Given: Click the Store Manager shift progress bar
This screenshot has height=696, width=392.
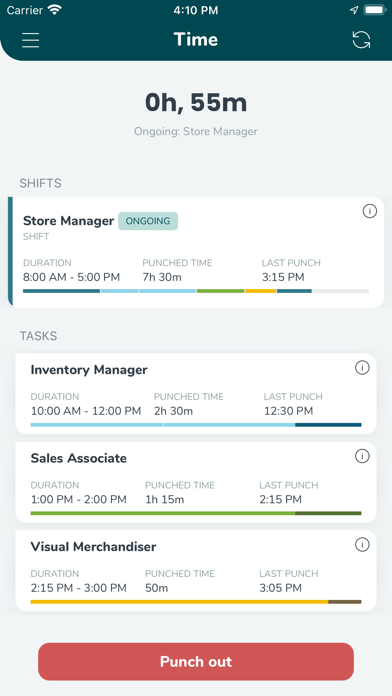Looking at the screenshot, I should coord(196,291).
